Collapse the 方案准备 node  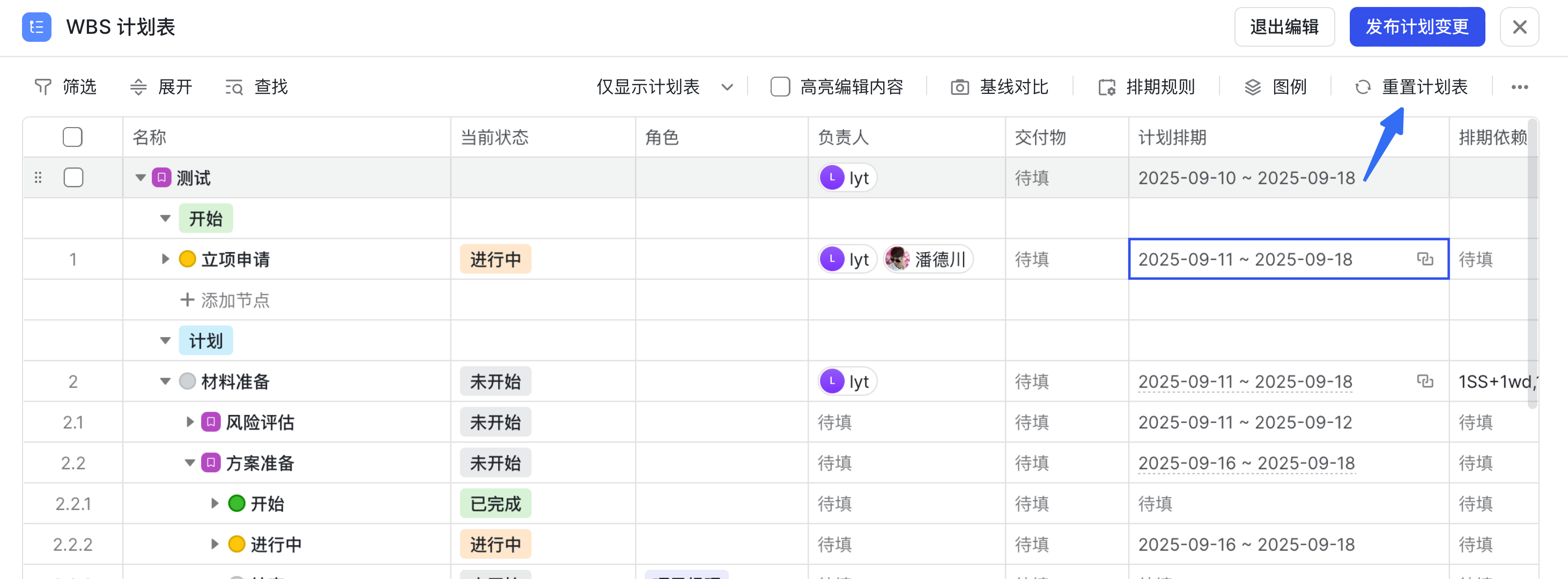190,463
